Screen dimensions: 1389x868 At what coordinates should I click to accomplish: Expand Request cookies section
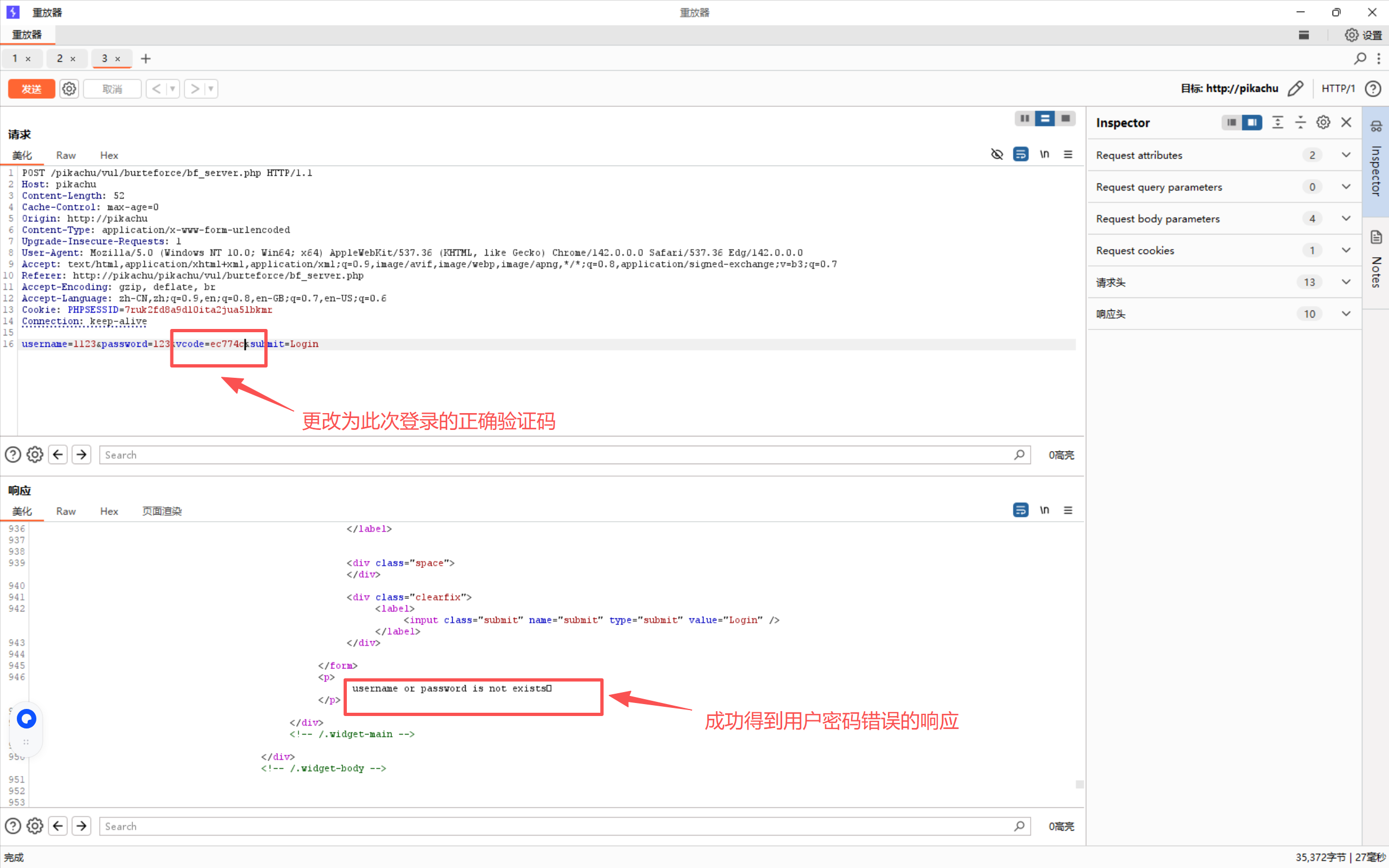coord(1346,250)
